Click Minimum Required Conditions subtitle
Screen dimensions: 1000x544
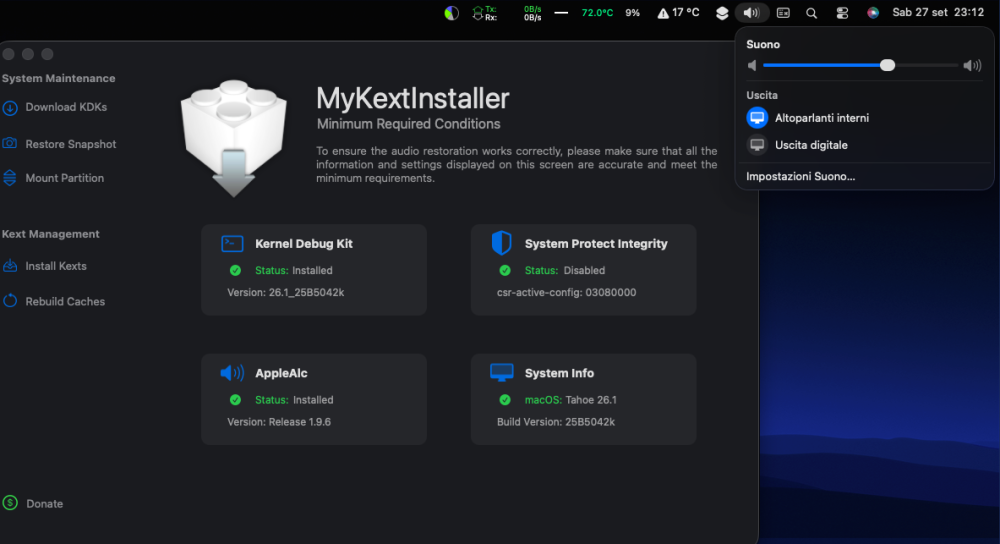pyautogui.click(x=408, y=124)
